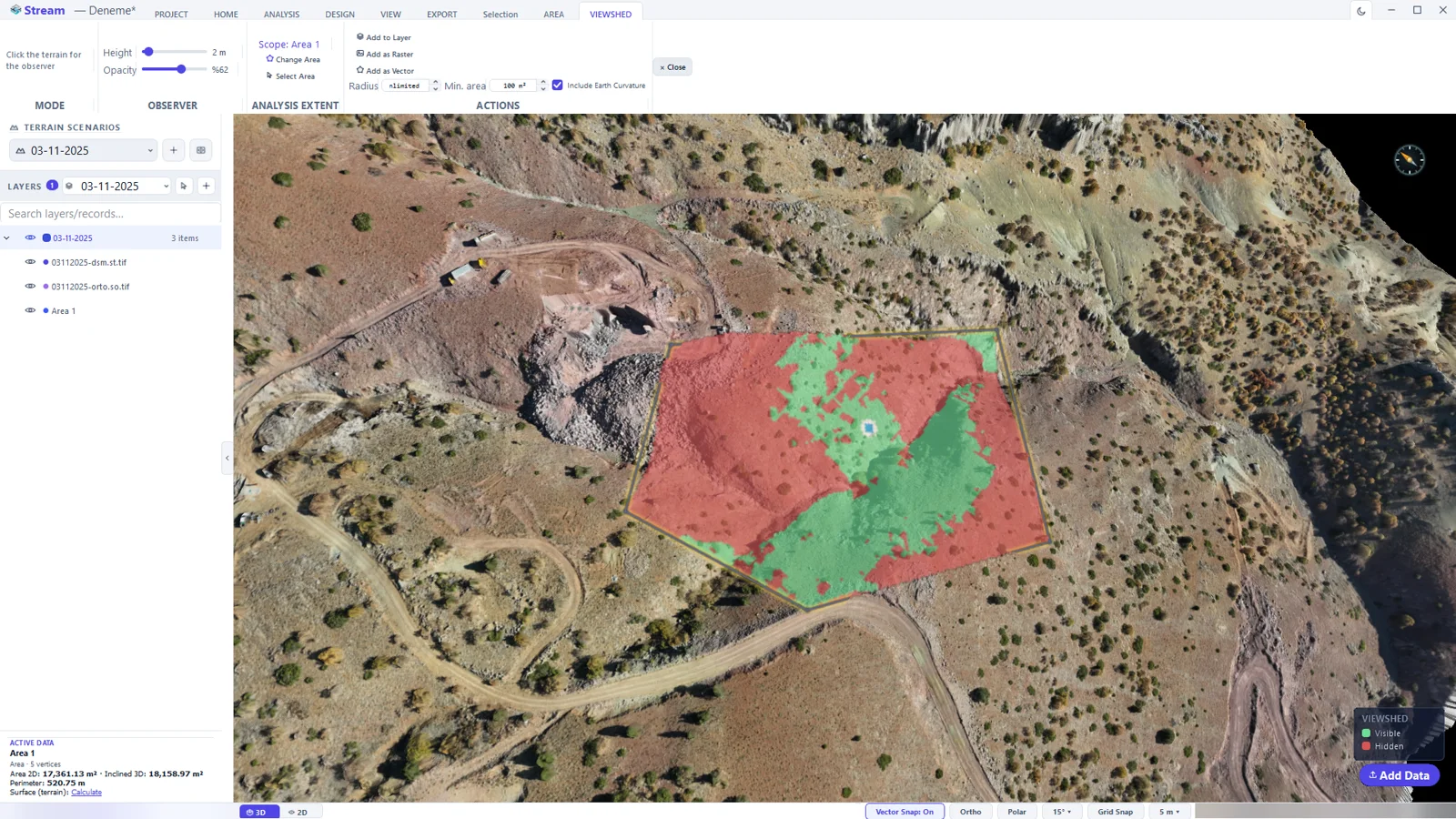Collapse the left side panel handle

[x=227, y=458]
